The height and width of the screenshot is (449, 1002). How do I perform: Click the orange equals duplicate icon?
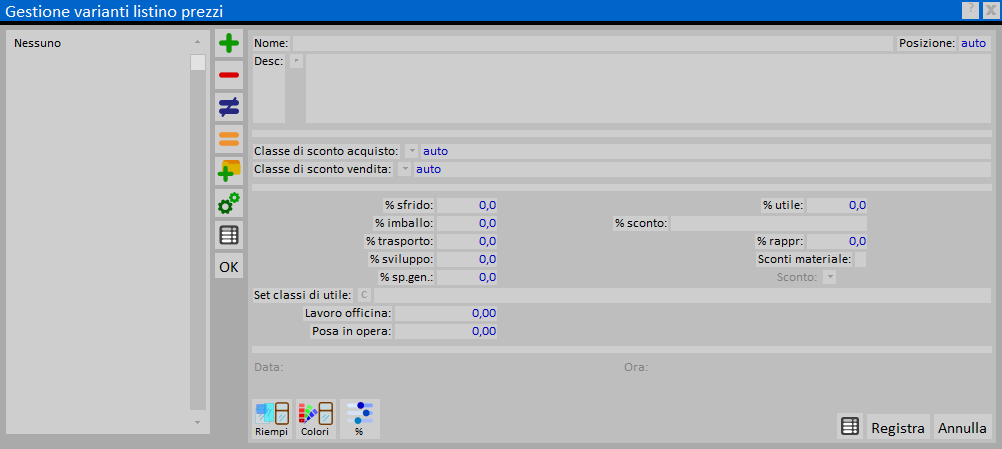click(229, 139)
